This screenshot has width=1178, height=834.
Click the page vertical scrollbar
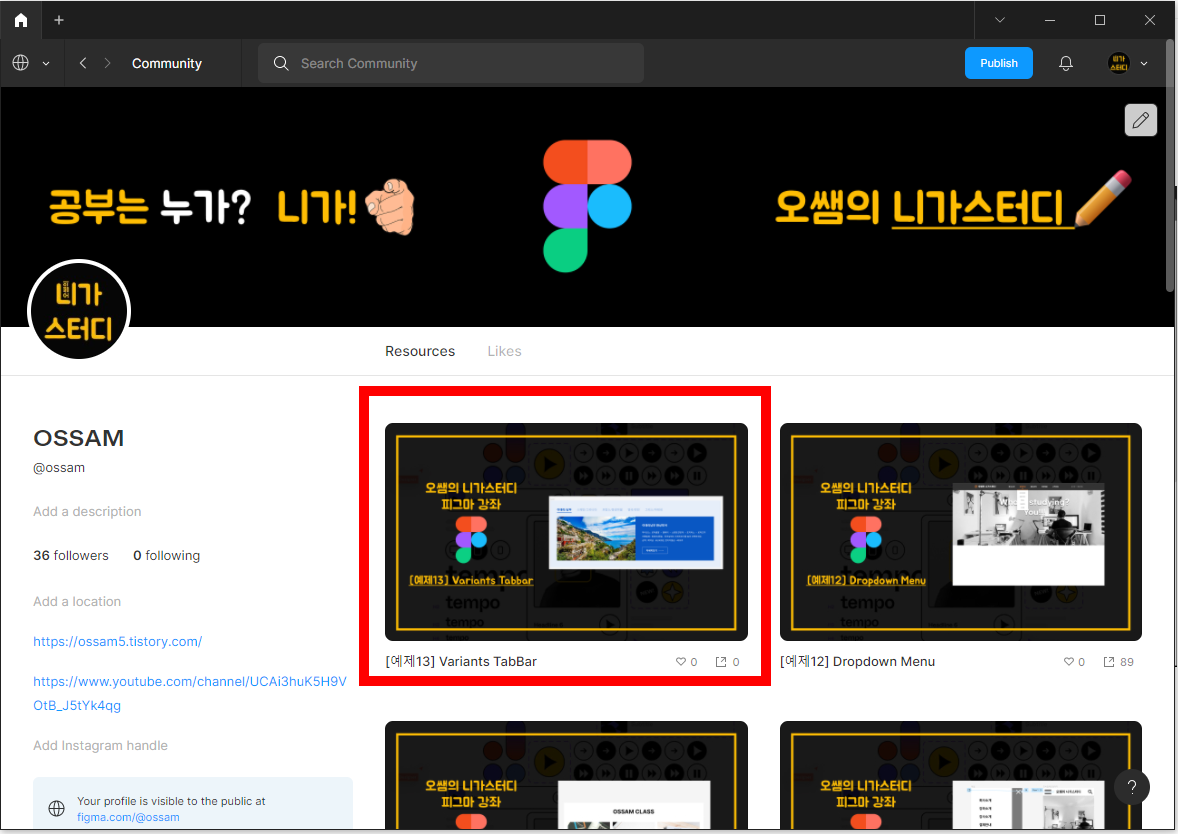[x=1170, y=167]
